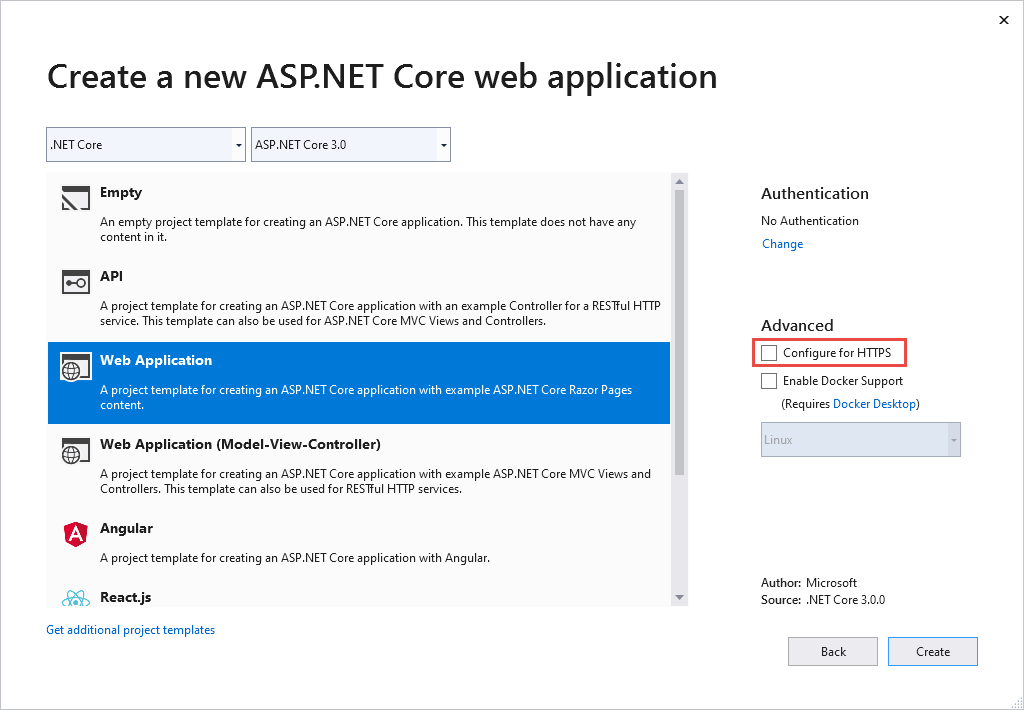Viewport: 1024px width, 710px height.
Task: Click the Source: .NET Core 3.0.0 text
Action: tap(823, 600)
